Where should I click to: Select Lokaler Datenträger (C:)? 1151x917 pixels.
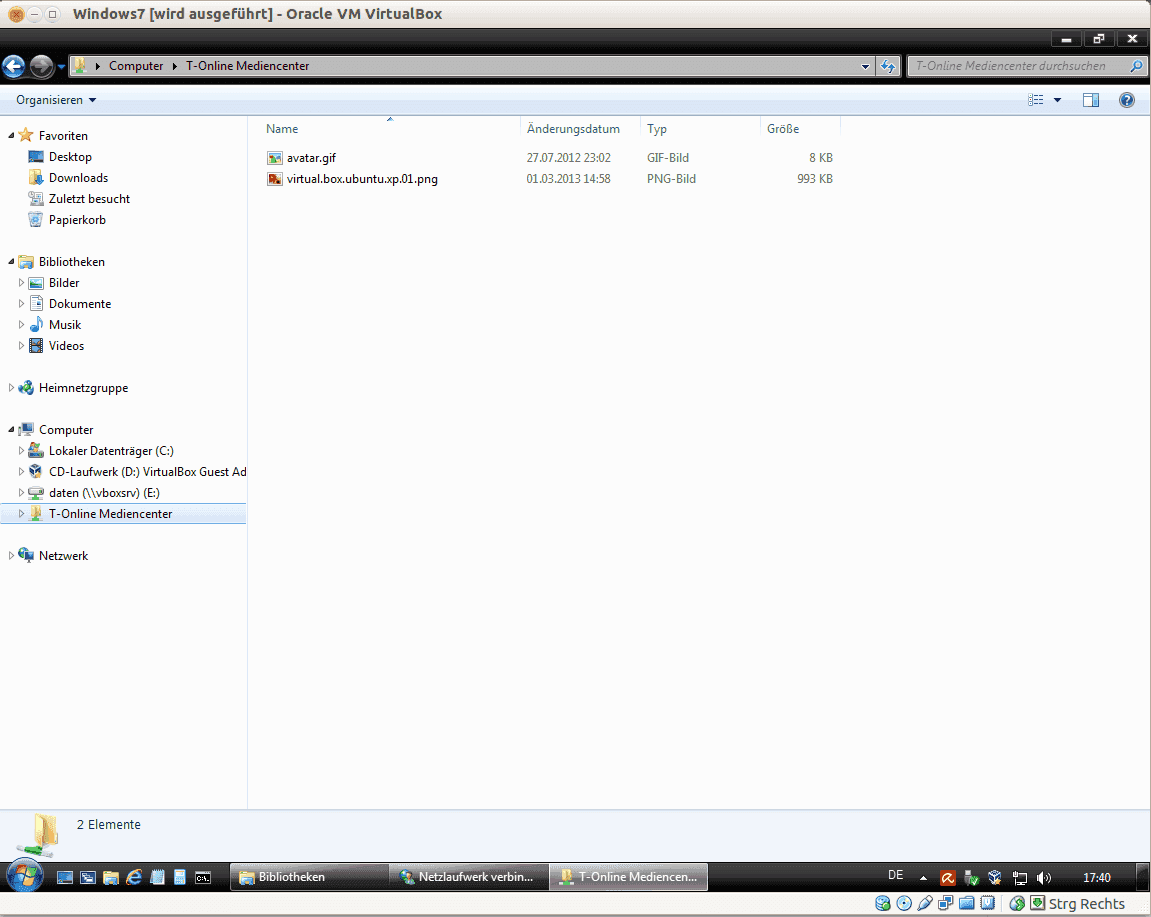click(x=111, y=451)
